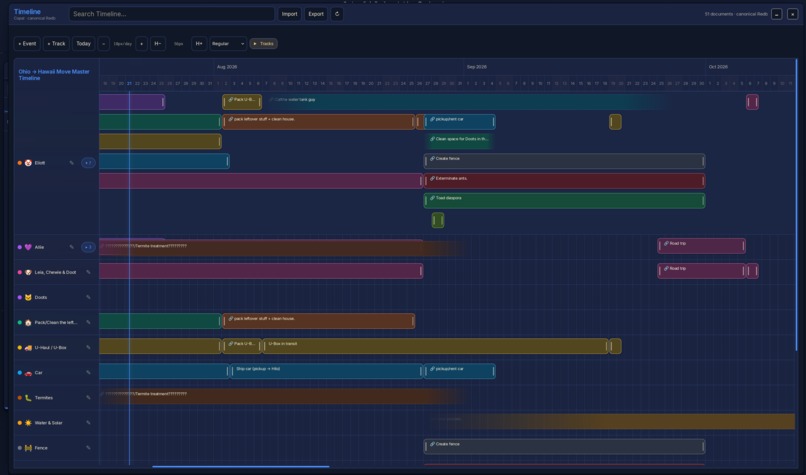806x475 pixels.
Task: Click the purple color dot on Allie track
Action: click(20, 247)
